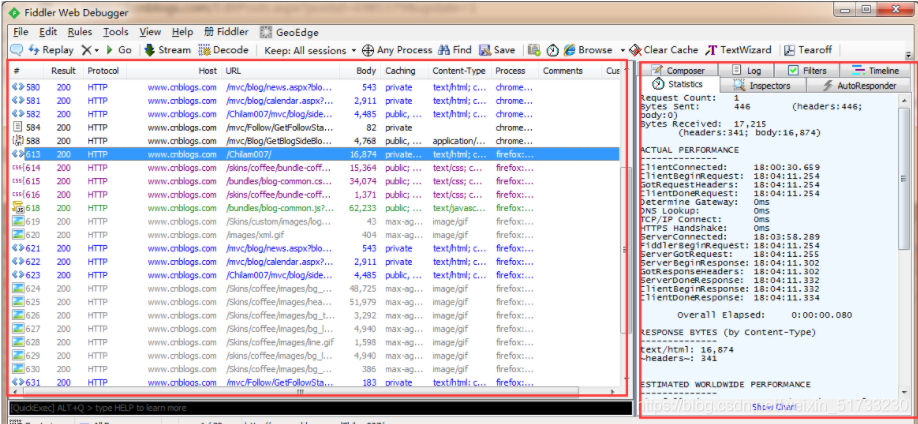Click the timer clock toolbar icon
The width and height of the screenshot is (918, 424).
[x=552, y=50]
